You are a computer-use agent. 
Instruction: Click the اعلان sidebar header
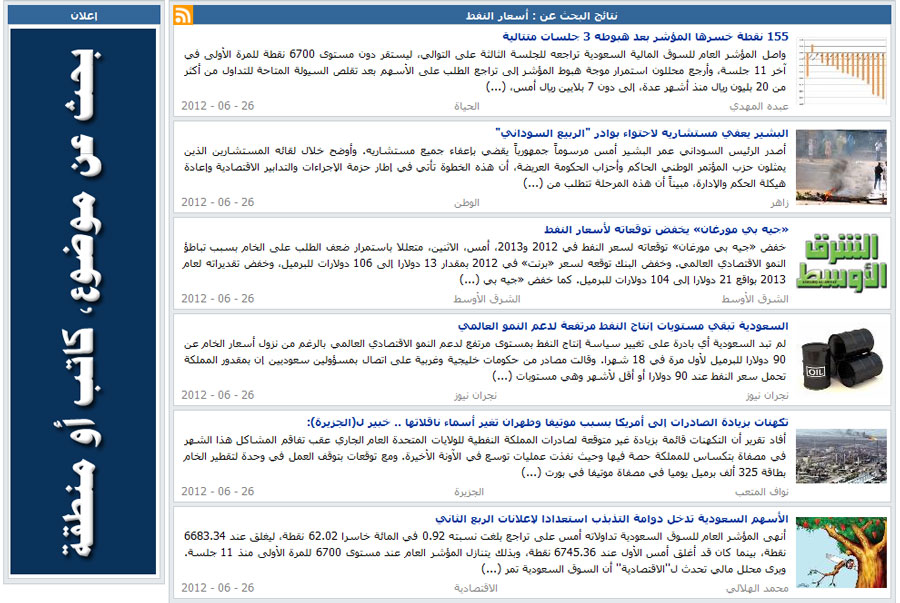pyautogui.click(x=84, y=15)
